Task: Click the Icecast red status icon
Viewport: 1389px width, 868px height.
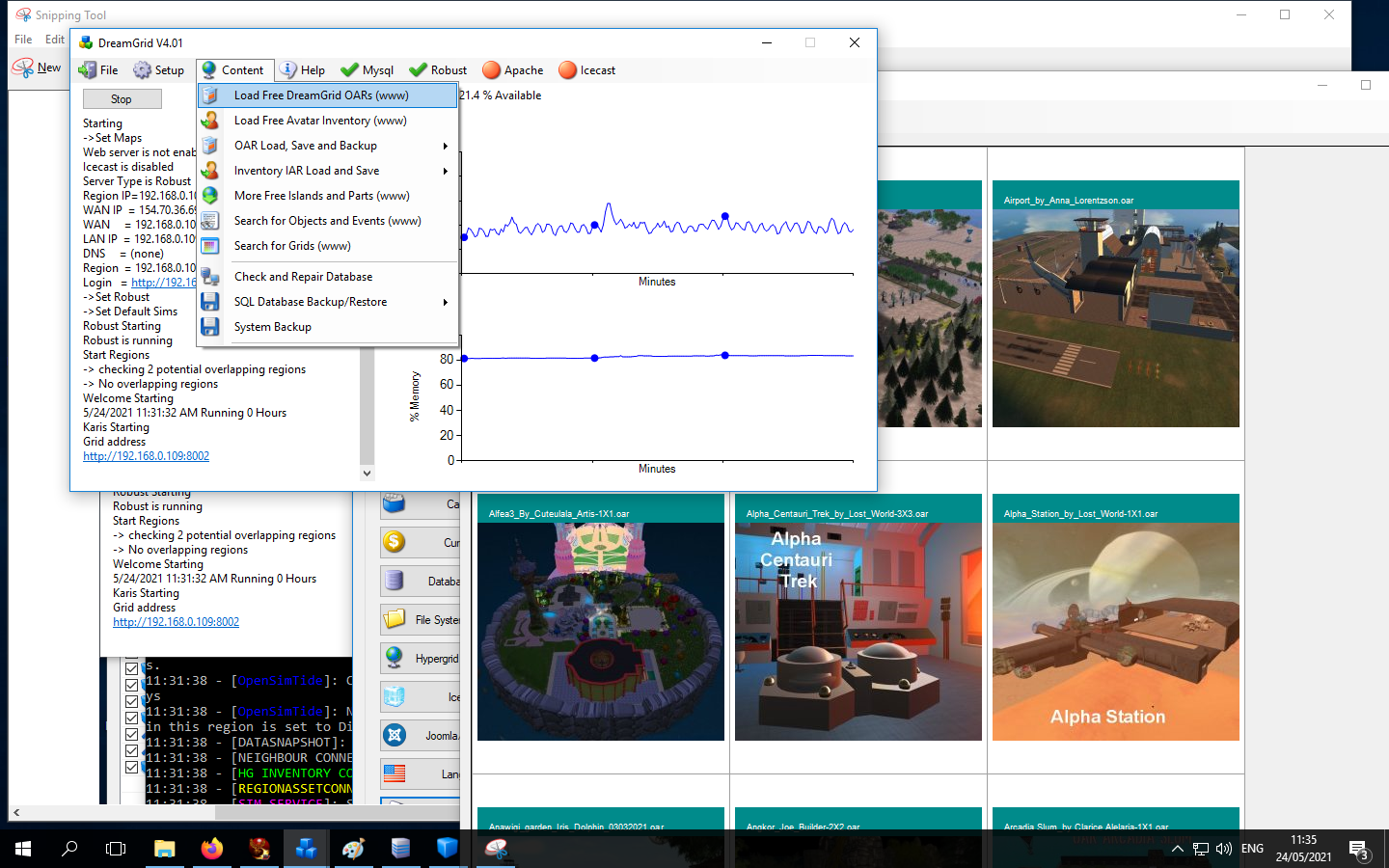Action: (x=567, y=70)
